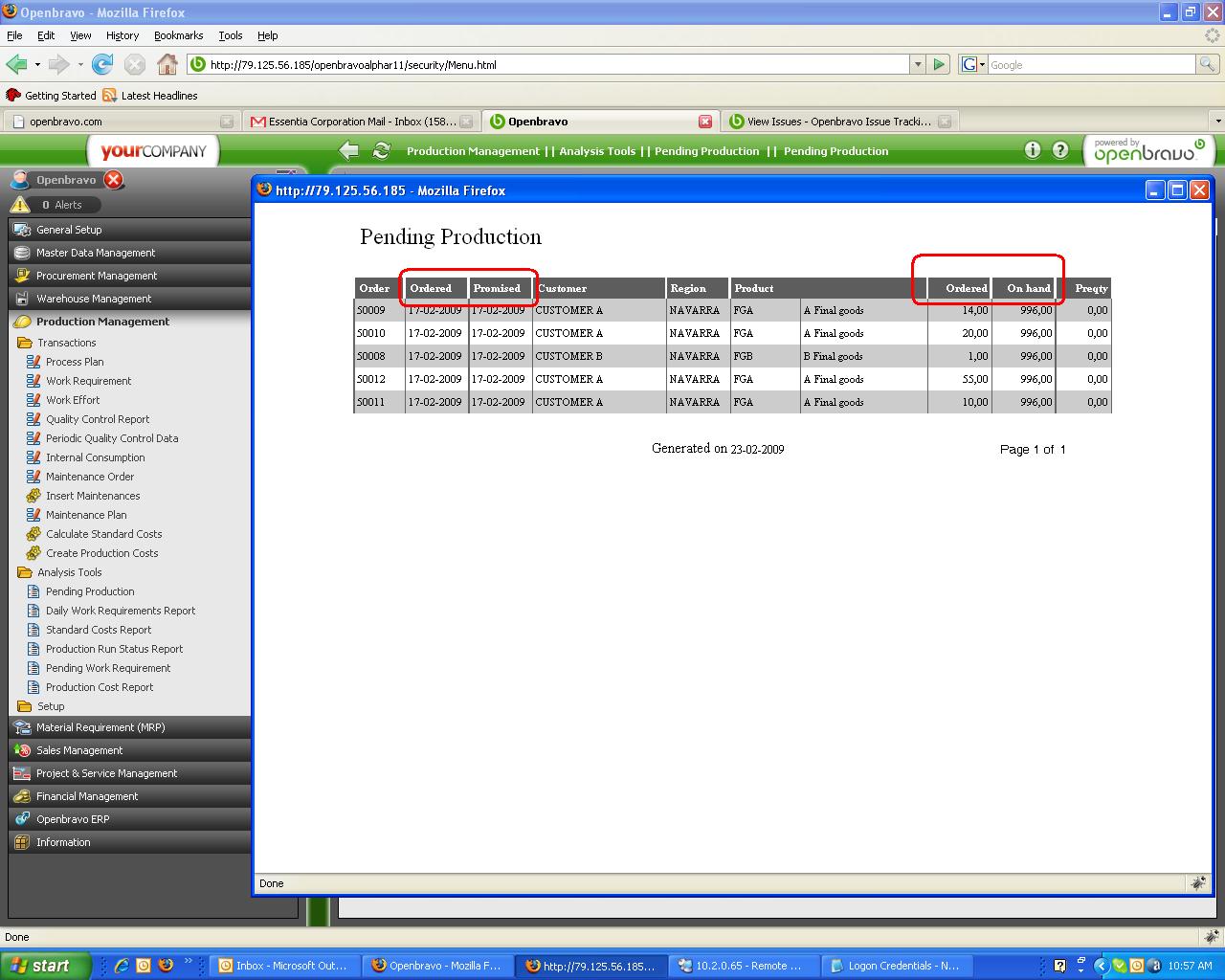Click the Openbravo refresh icon in the green header
The height and width of the screenshot is (980, 1225).
point(382,150)
